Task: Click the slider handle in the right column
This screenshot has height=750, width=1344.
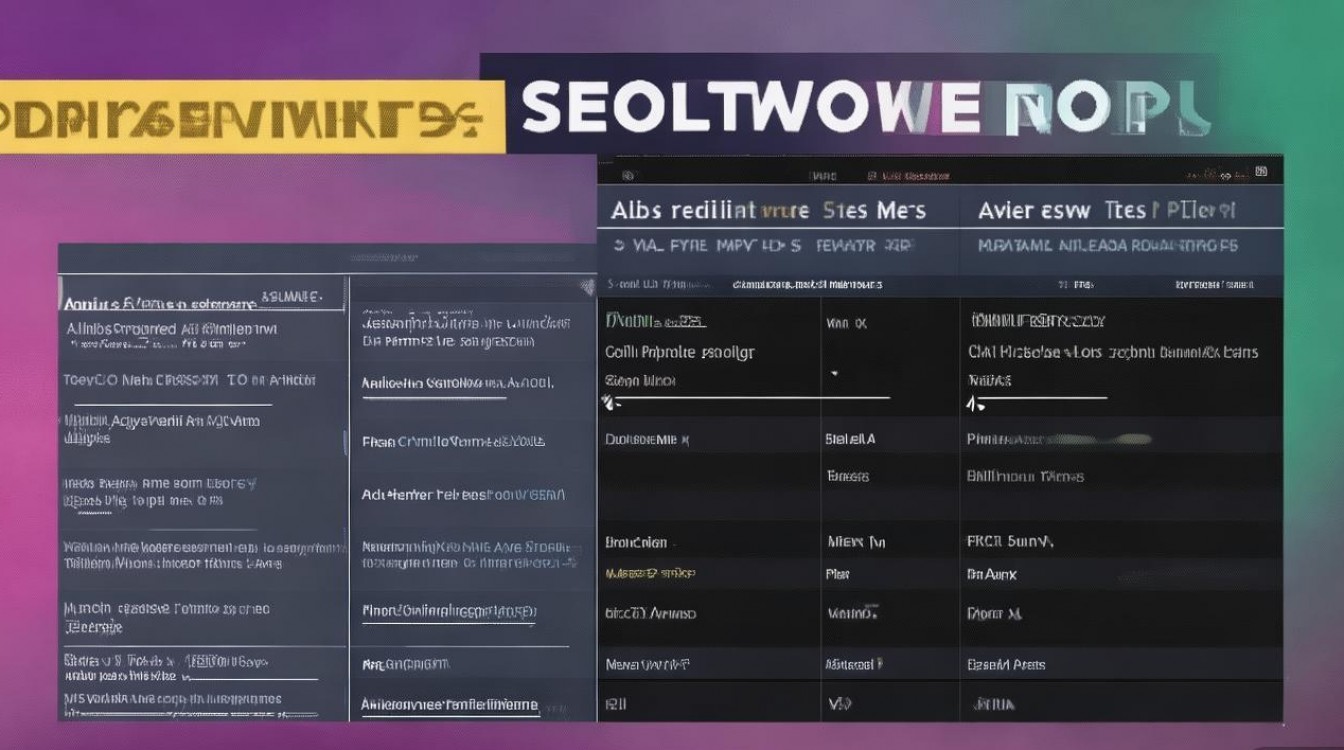Action: (970, 403)
